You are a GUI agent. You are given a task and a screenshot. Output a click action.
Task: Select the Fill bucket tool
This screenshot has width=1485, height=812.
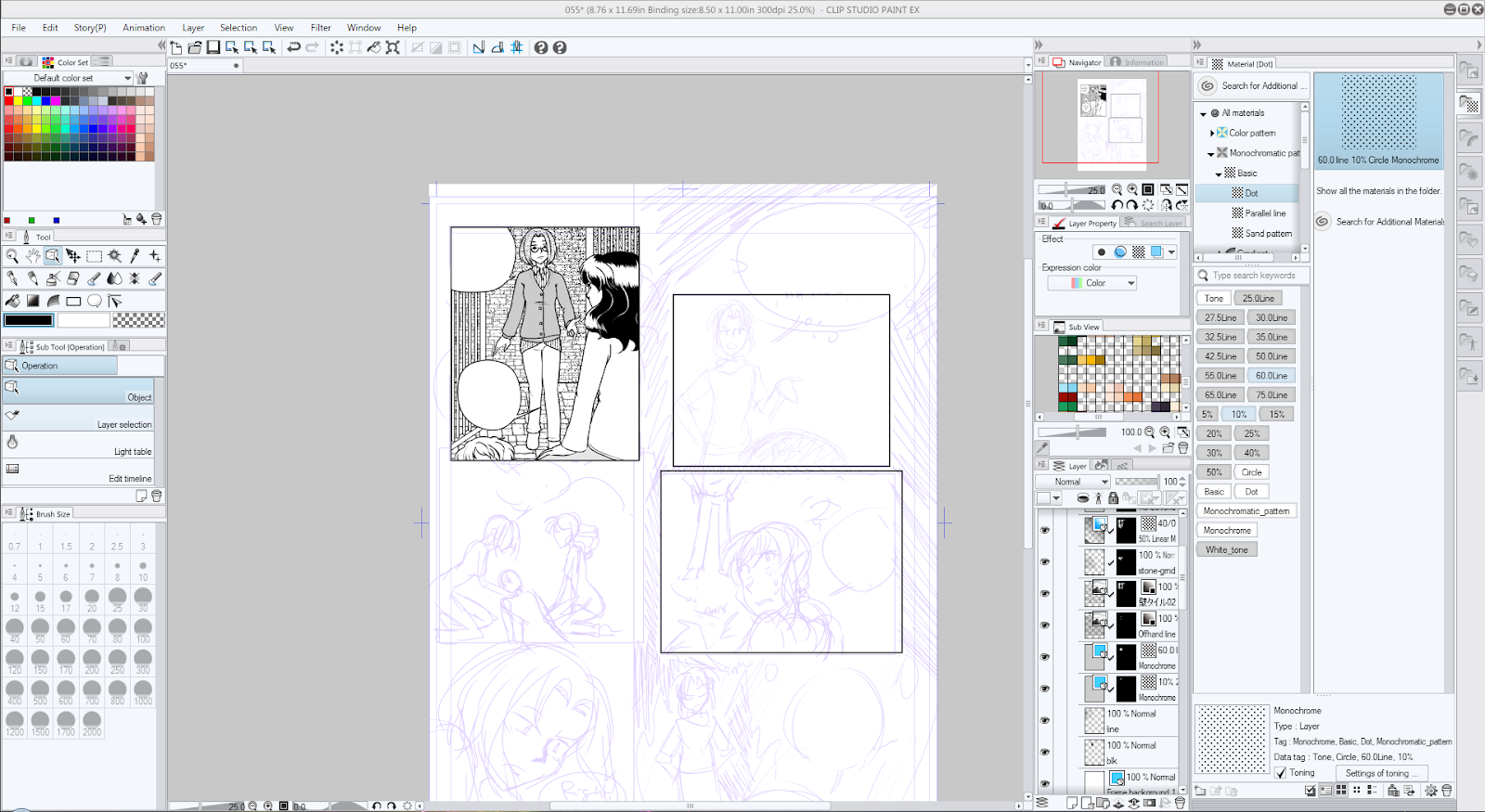click(12, 301)
